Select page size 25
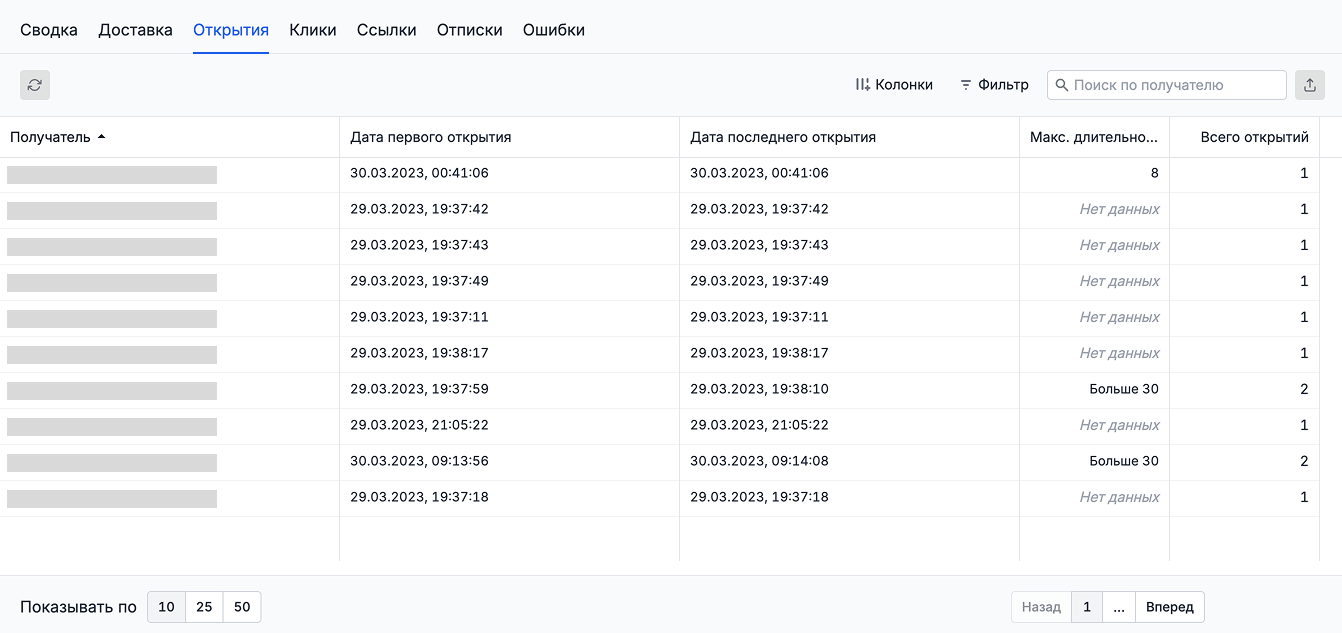This screenshot has width=1342, height=633. tap(204, 606)
